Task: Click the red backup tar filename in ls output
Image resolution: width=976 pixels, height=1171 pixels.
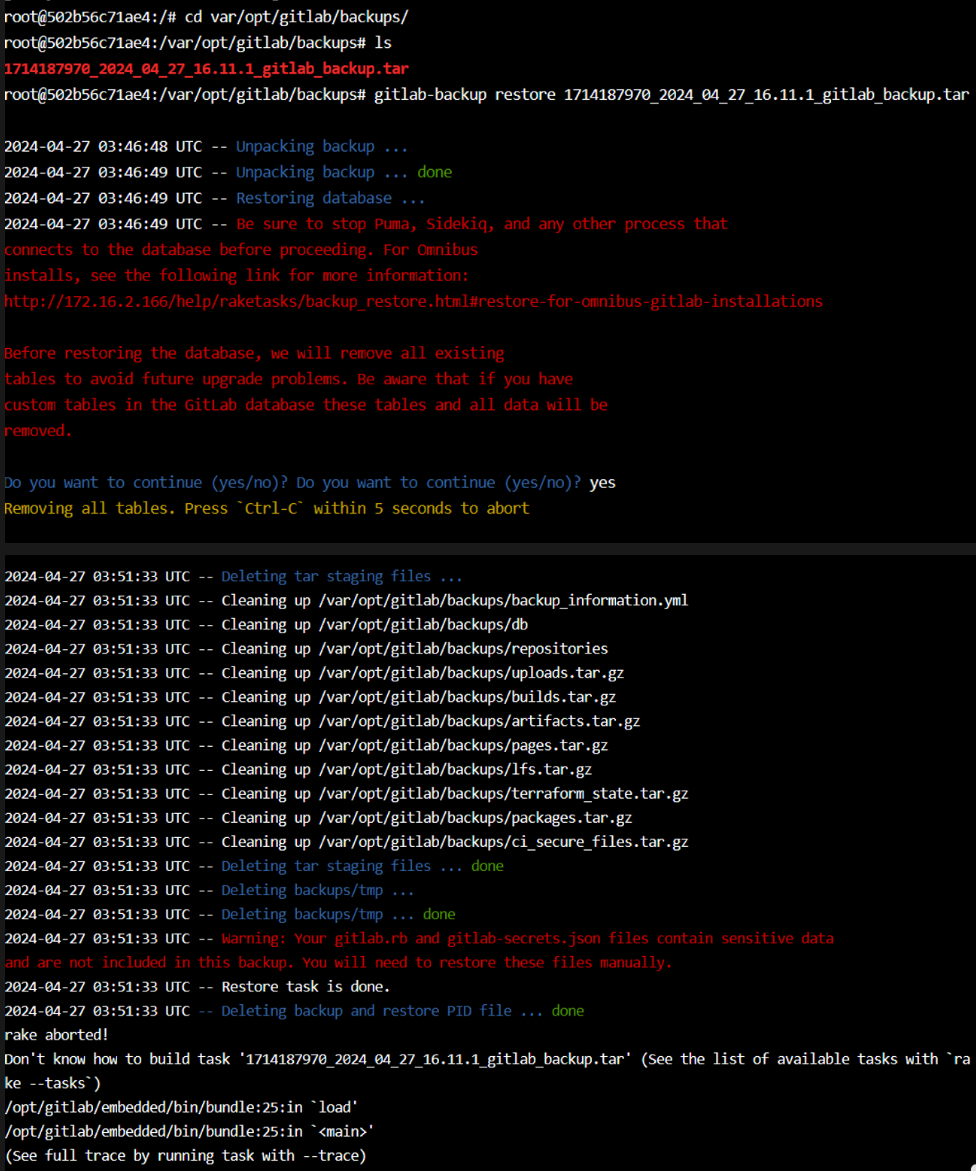Action: point(206,69)
